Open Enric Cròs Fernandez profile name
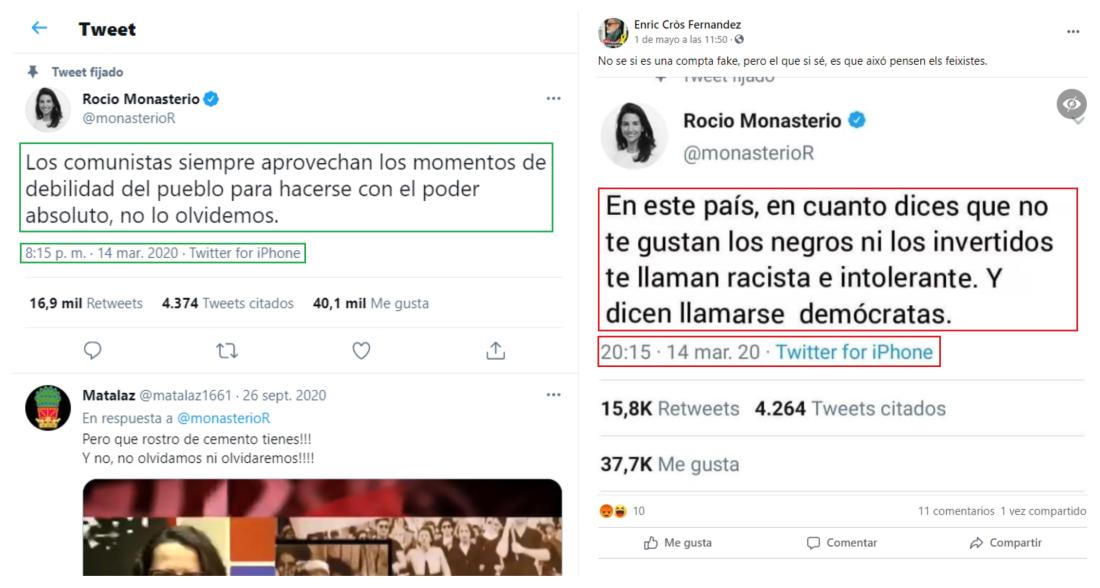Viewport: 1100px width, 588px height. (688, 25)
